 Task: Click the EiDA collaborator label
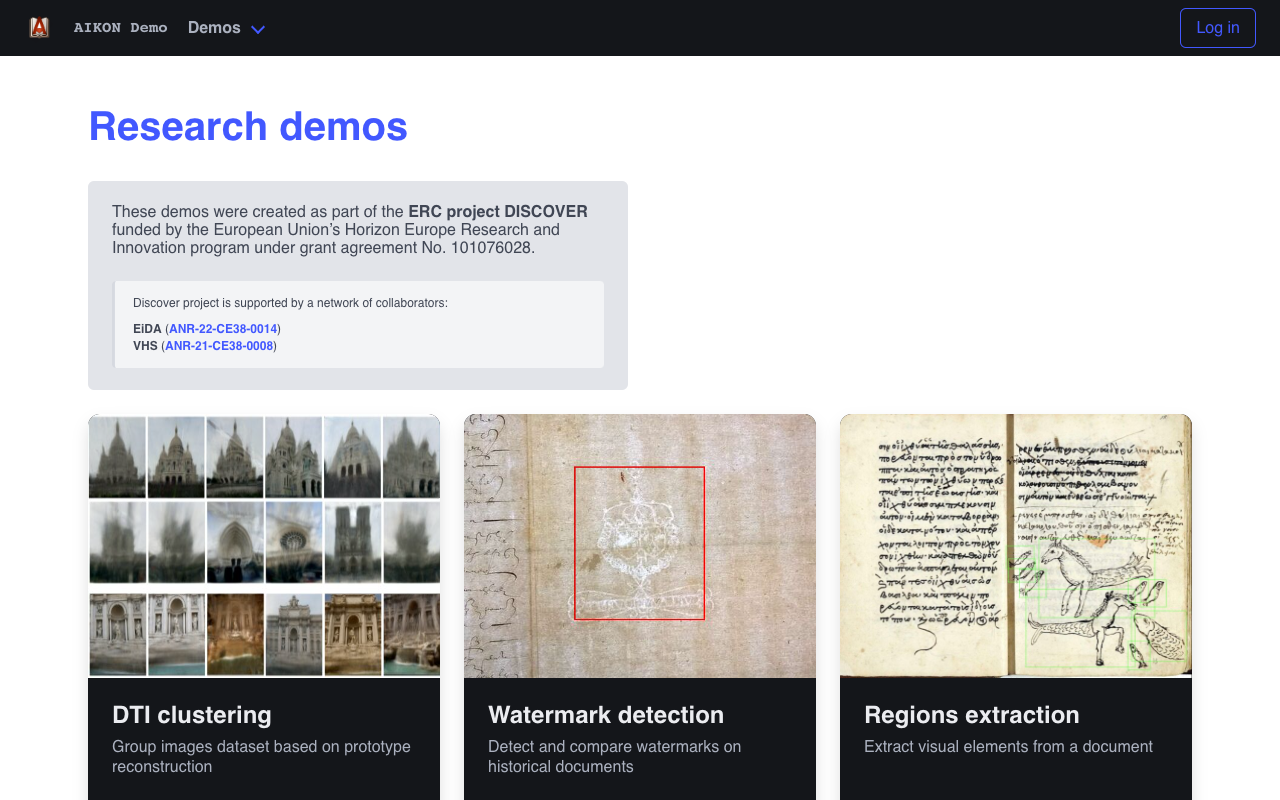coord(147,329)
